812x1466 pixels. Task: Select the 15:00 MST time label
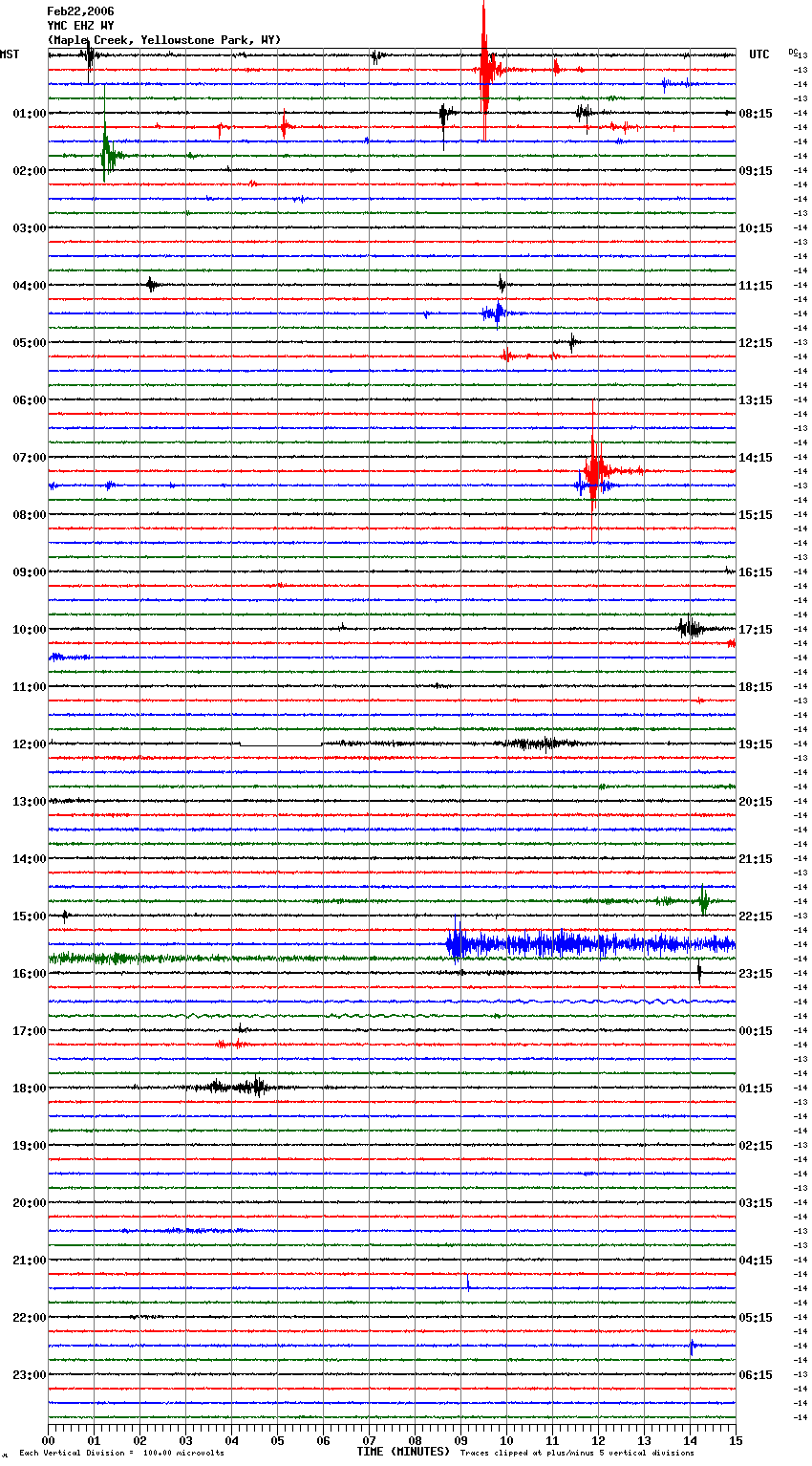click(x=30, y=916)
